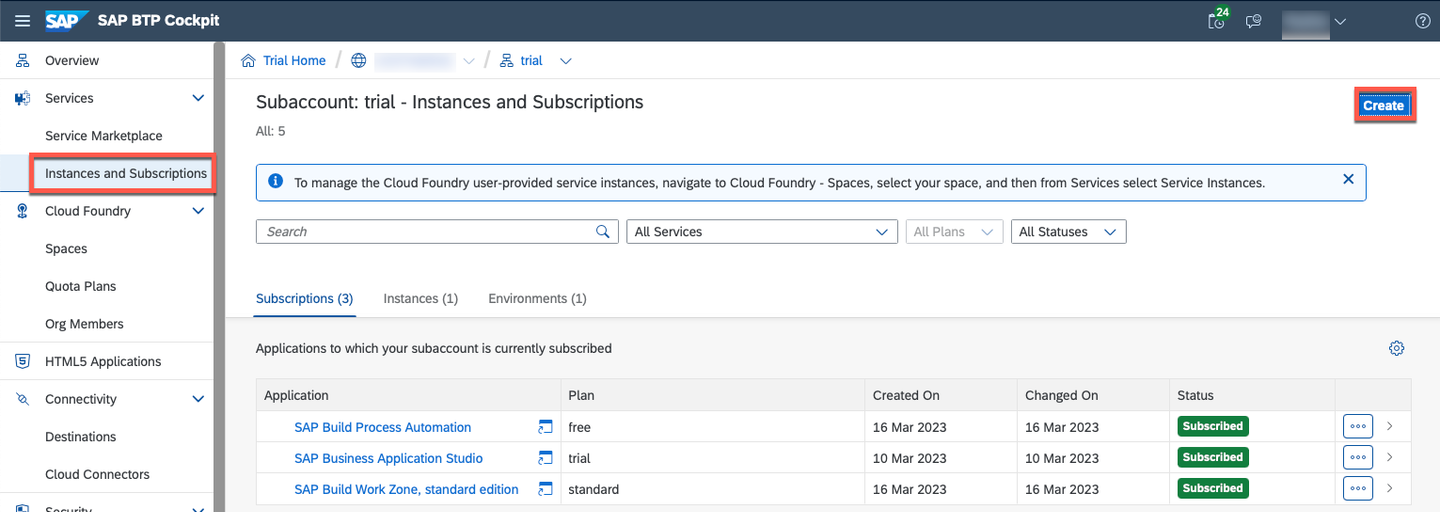
Task: Click Subscribed status of SAP Build Process Automation
Action: pyautogui.click(x=1213, y=426)
